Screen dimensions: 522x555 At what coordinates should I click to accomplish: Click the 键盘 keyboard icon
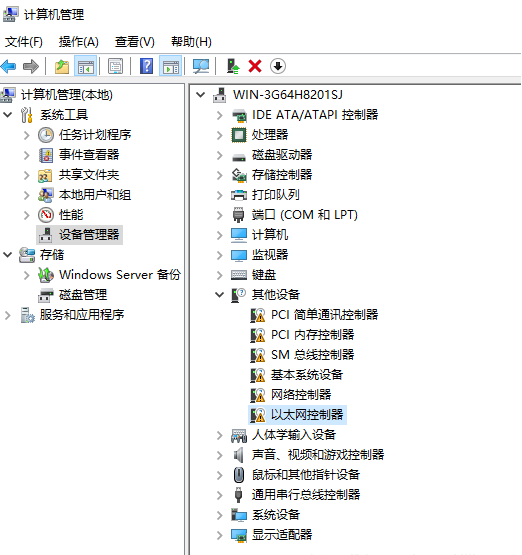click(239, 275)
